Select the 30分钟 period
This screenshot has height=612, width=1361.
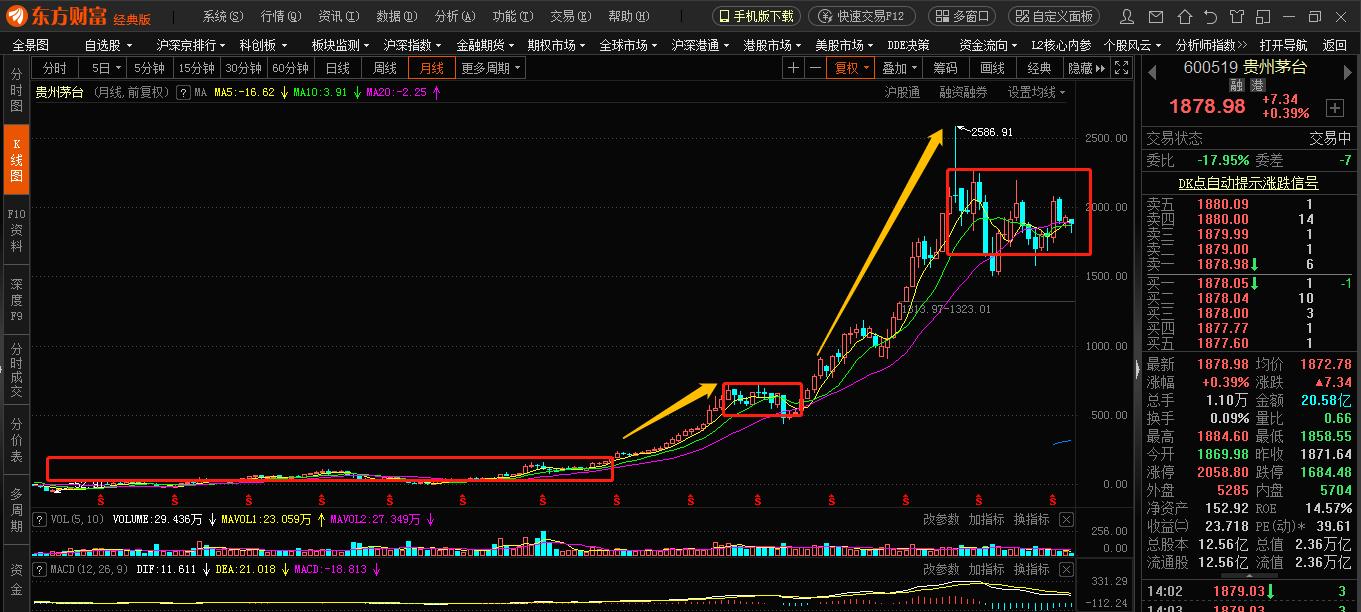click(243, 67)
